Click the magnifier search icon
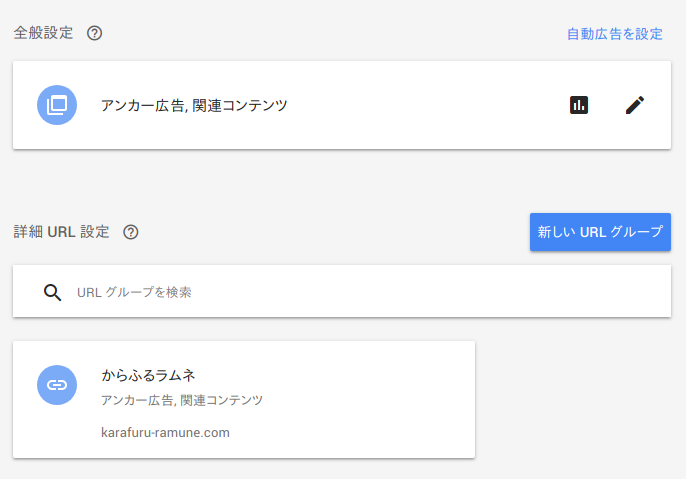Screen dimensions: 686x479 (52, 292)
